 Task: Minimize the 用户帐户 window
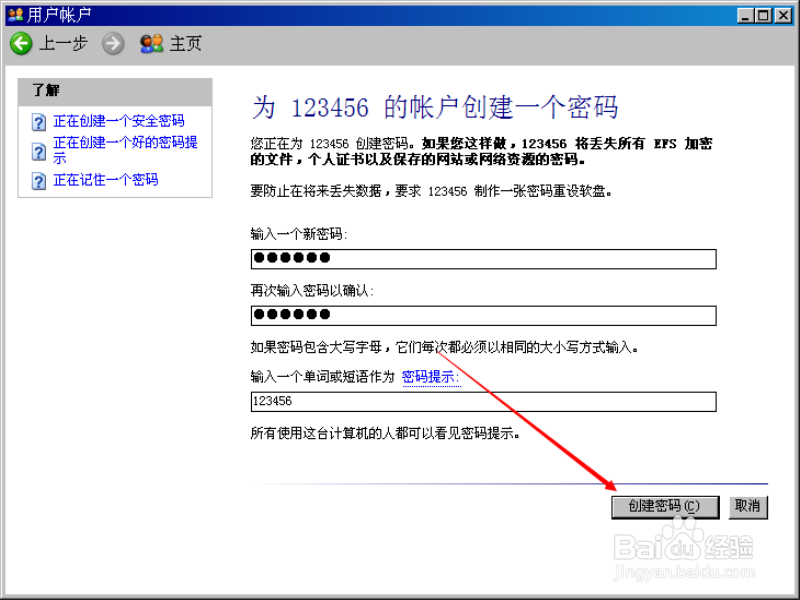(x=745, y=15)
